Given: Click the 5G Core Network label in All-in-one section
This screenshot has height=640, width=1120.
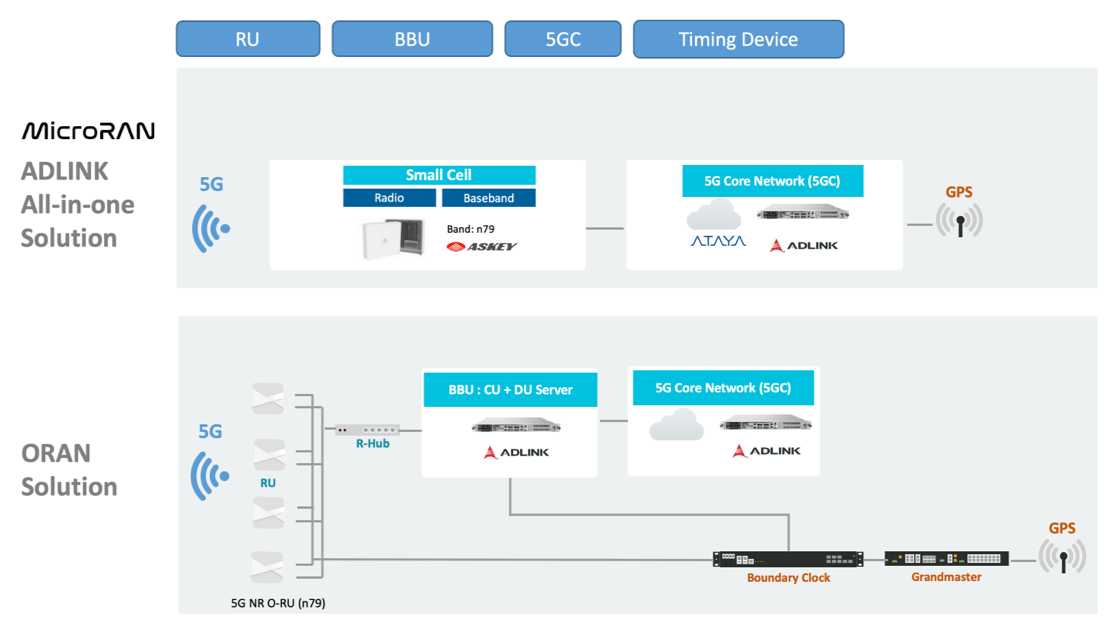Looking at the screenshot, I should [773, 181].
